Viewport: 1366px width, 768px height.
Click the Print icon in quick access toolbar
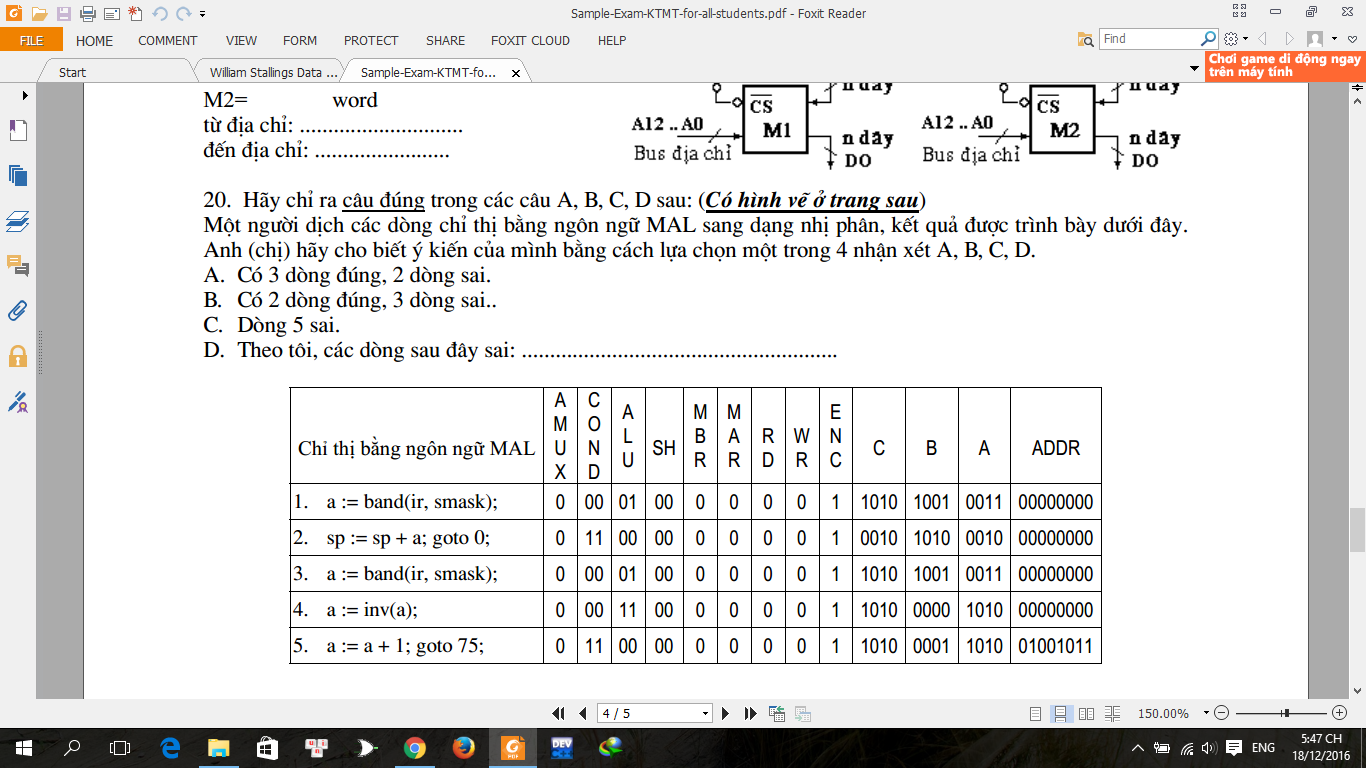click(87, 14)
